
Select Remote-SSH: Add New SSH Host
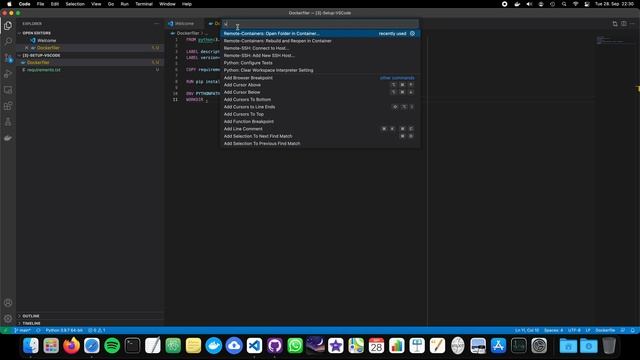(x=320, y=56)
